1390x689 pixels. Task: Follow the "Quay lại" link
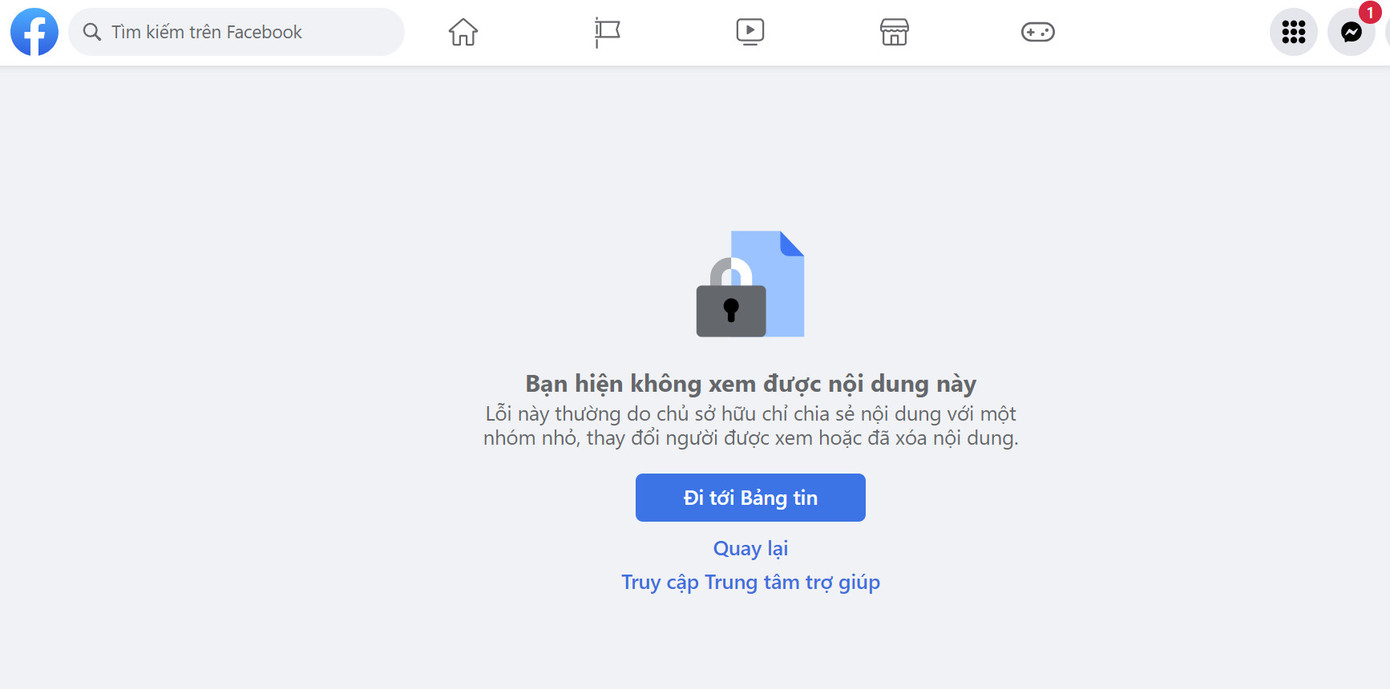point(750,548)
